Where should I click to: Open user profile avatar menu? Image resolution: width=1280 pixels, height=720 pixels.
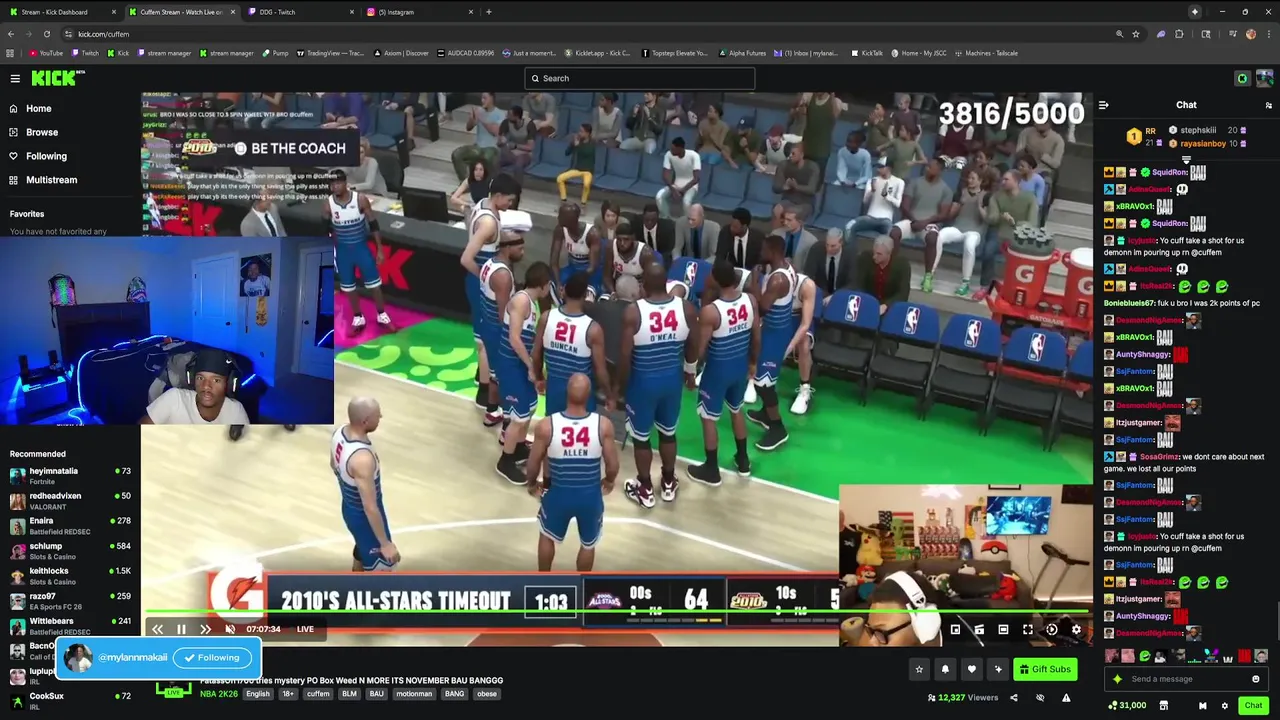(1264, 78)
